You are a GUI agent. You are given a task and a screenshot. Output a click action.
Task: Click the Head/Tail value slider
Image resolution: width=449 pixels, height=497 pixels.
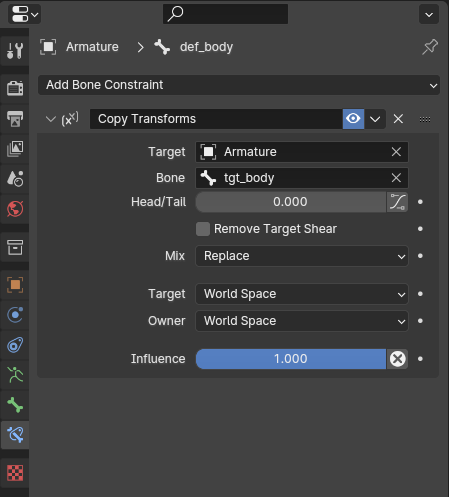291,202
